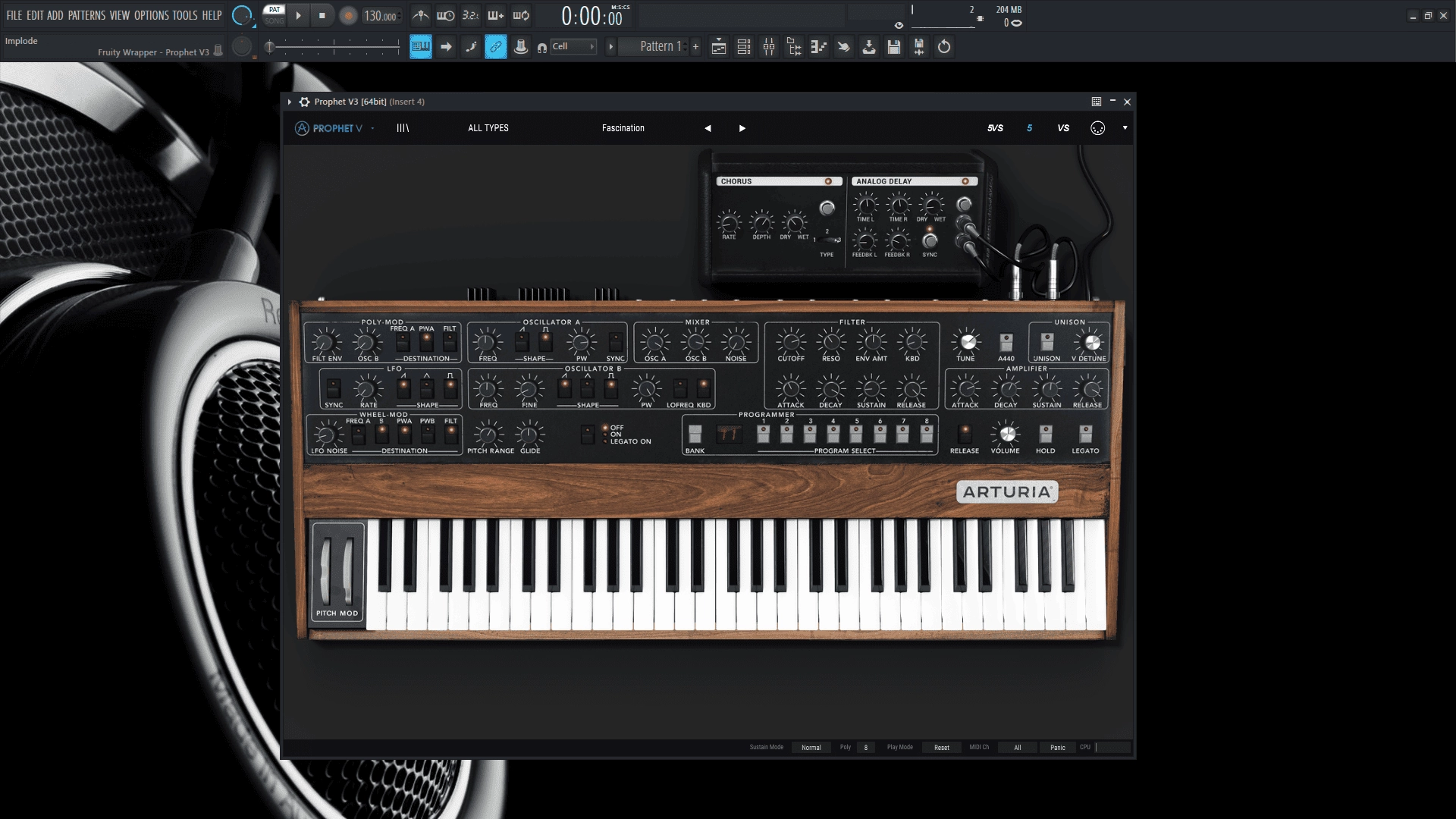This screenshot has height=819, width=1456.
Task: Open the TOOLS menu
Action: point(185,15)
